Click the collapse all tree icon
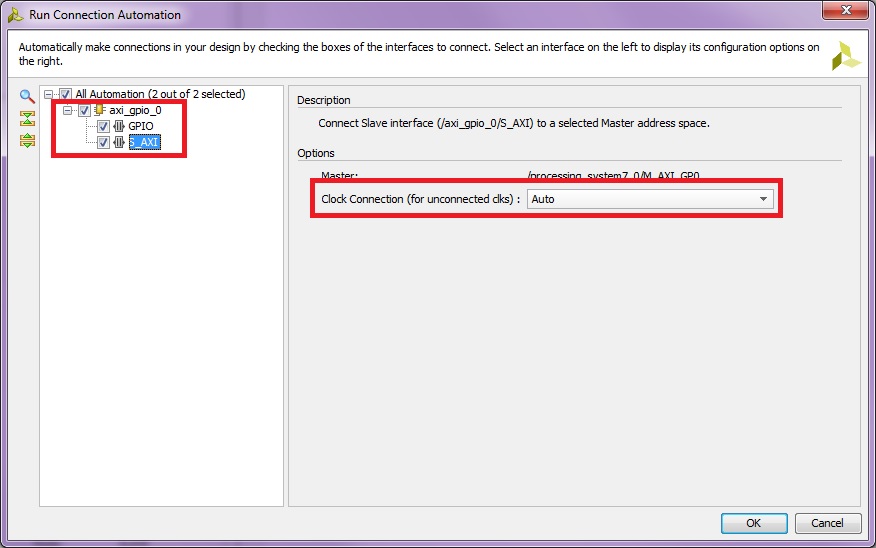 (x=27, y=118)
